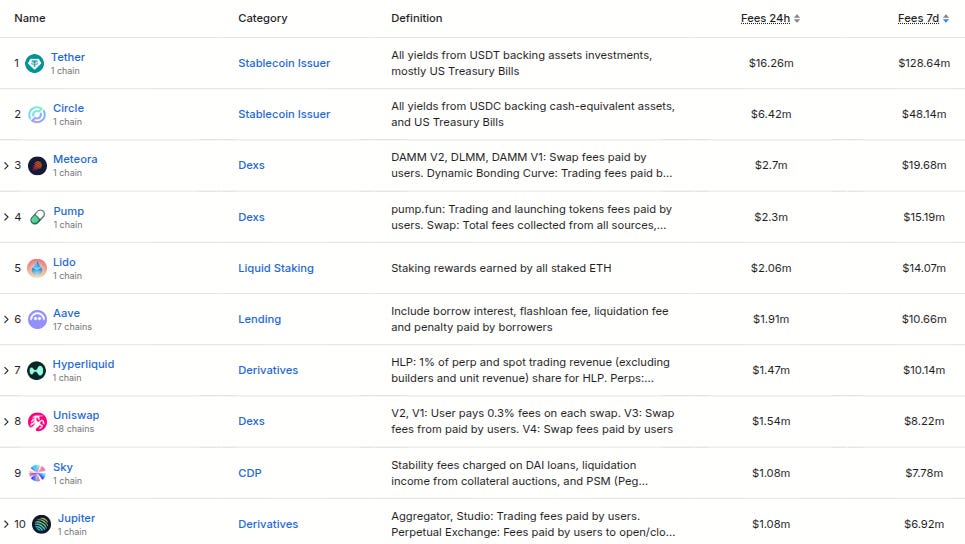Open Dexs category in Pump row
Screen dimensions: 965x544
251,217
